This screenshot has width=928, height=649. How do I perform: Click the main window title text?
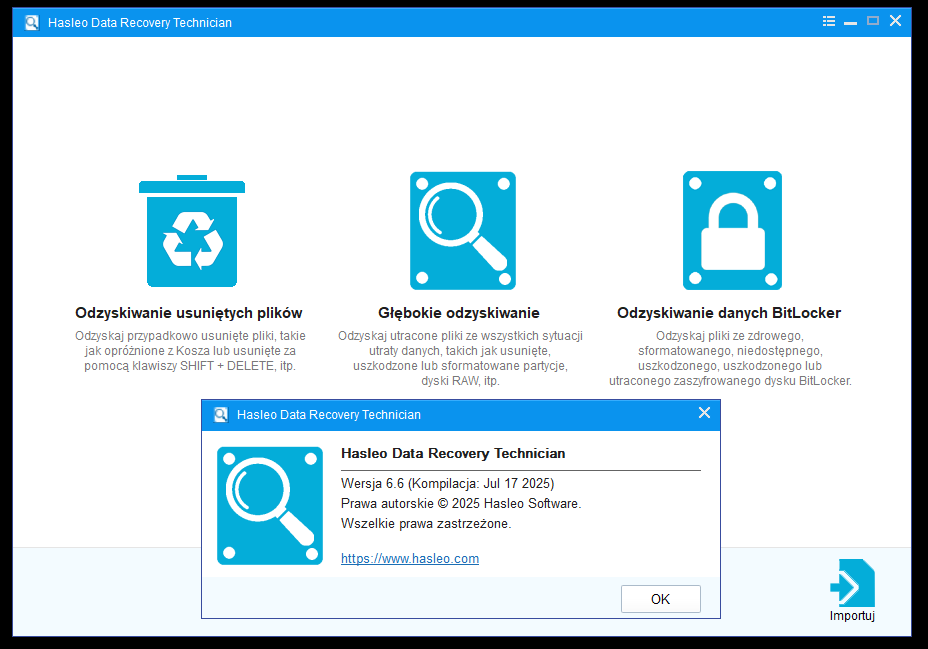[140, 22]
